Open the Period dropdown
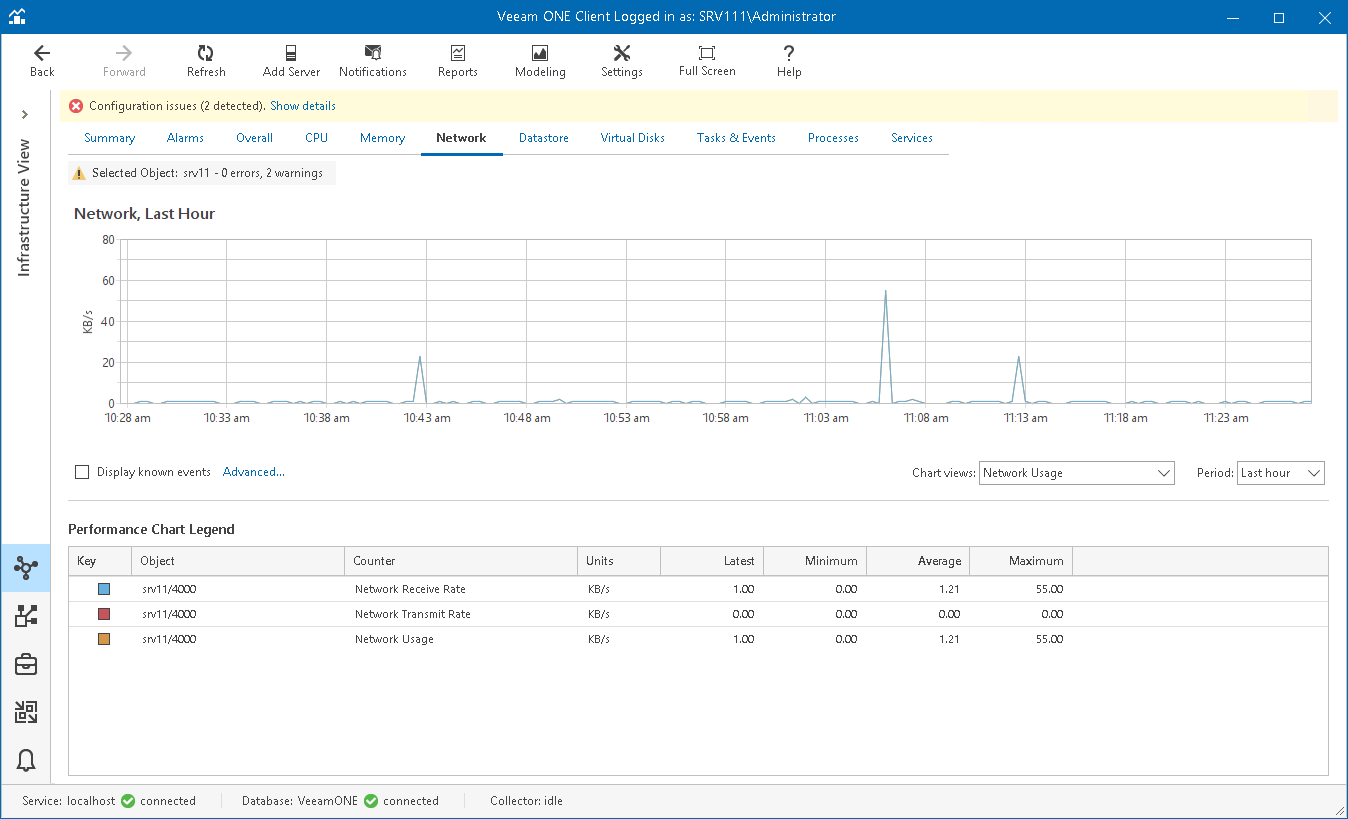 click(1280, 473)
